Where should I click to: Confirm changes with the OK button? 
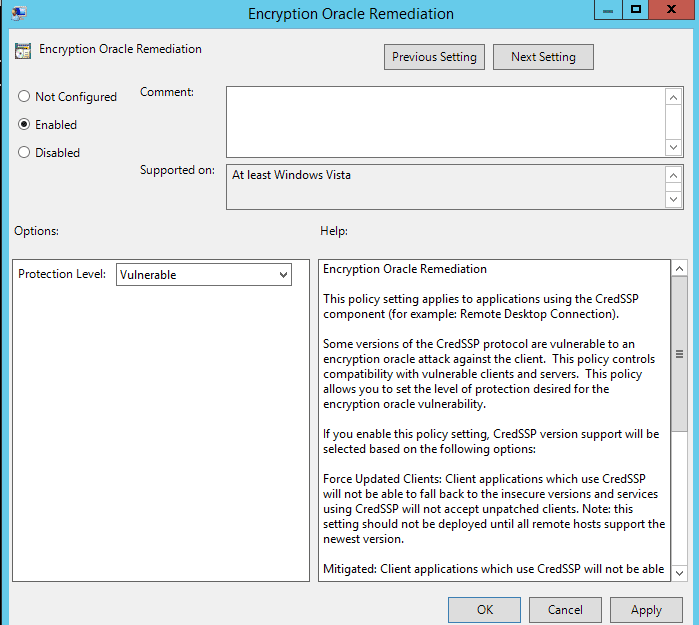(x=484, y=609)
